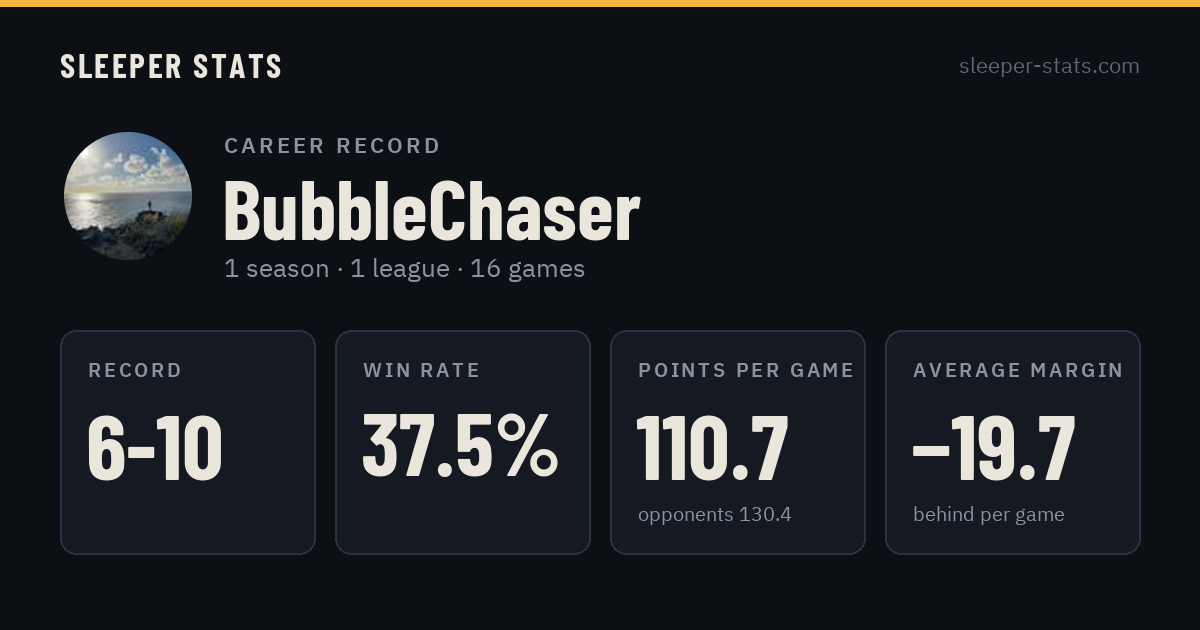Image resolution: width=1200 pixels, height=630 pixels.
Task: Click the 6-10 record value
Action: pos(155,448)
